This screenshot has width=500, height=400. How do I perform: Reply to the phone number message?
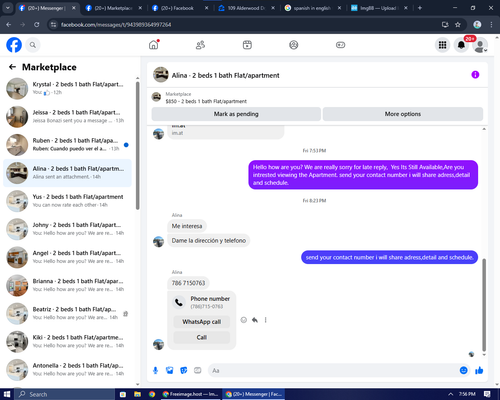(255, 320)
